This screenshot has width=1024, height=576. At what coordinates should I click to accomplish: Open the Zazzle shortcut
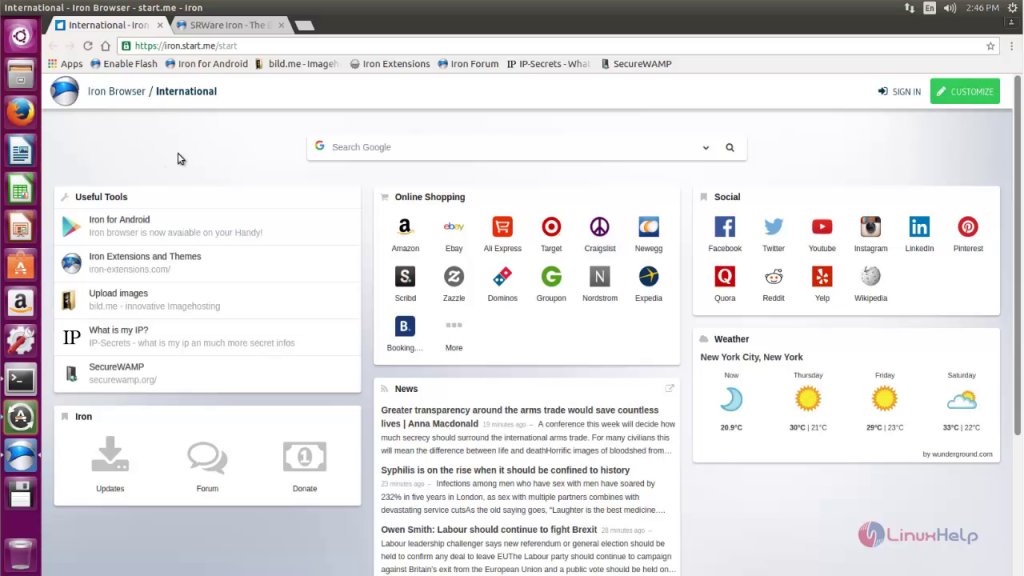point(454,277)
